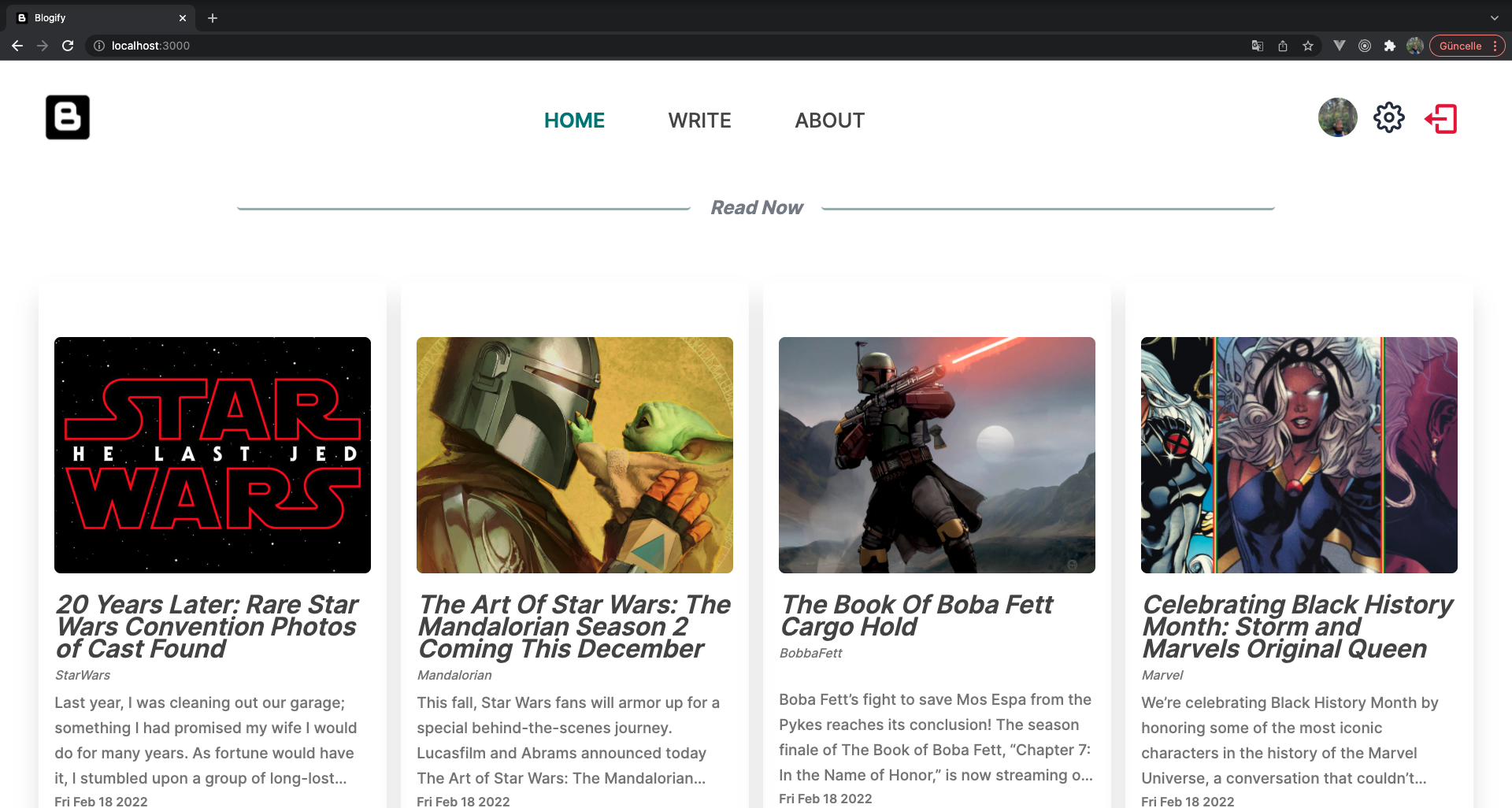
Task: Click the browser forward arrow
Action: point(43,46)
